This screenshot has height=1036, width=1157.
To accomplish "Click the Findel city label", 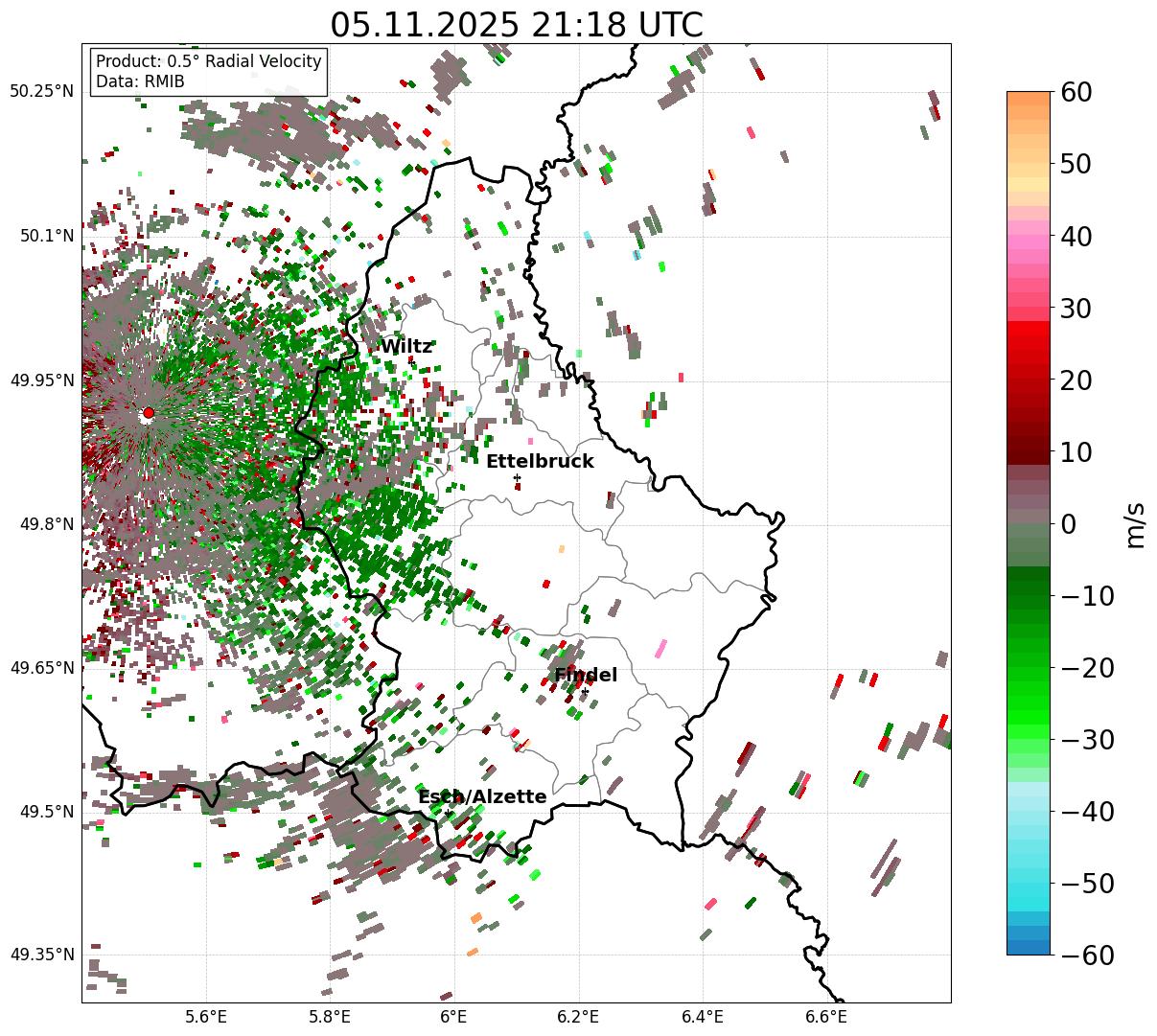I will [x=586, y=676].
